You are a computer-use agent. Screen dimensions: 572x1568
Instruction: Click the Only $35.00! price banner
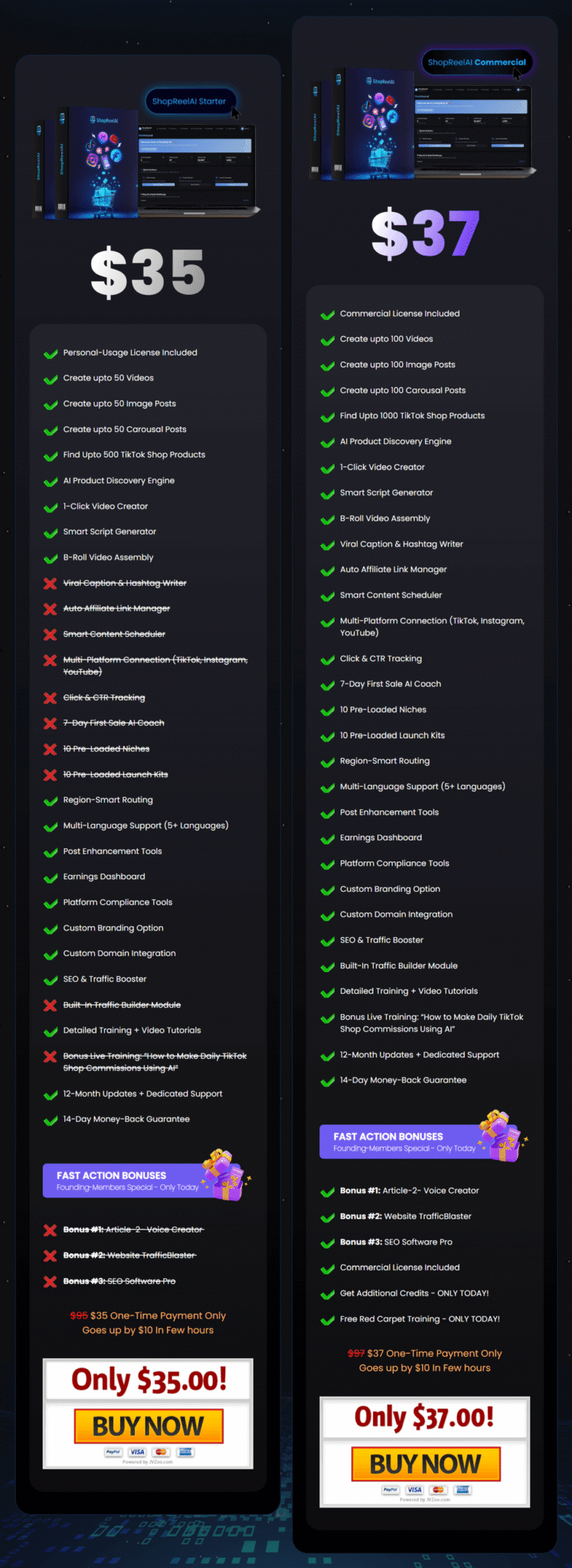coord(149,1380)
